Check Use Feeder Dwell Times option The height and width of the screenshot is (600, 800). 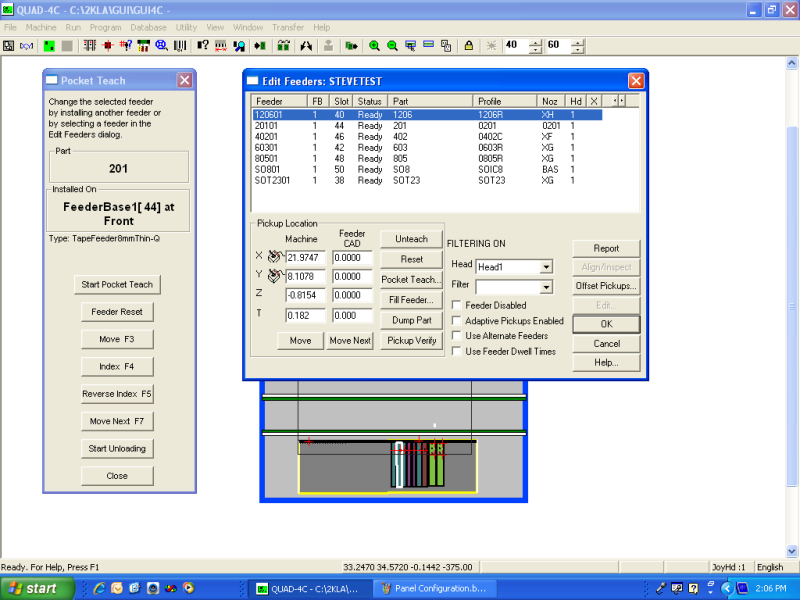tap(457, 351)
